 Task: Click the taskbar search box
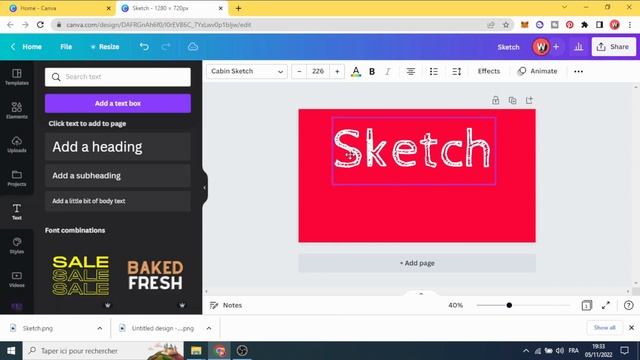tap(102, 351)
